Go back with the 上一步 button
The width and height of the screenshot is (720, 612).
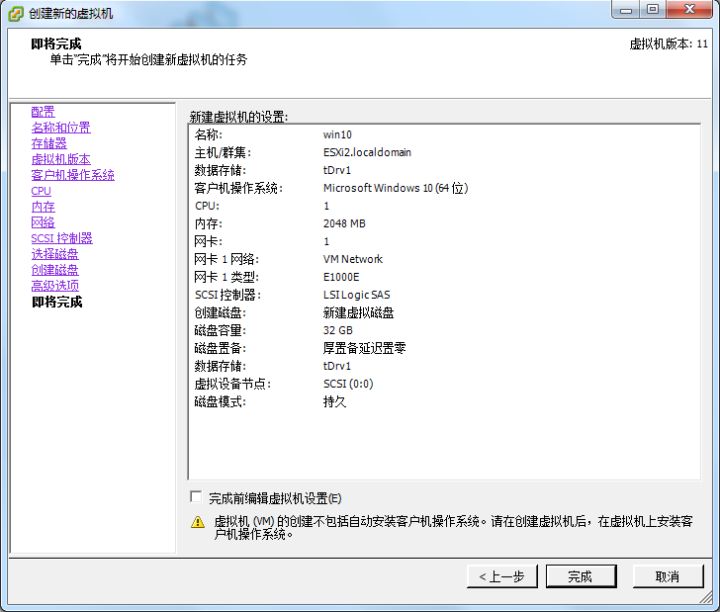click(502, 576)
